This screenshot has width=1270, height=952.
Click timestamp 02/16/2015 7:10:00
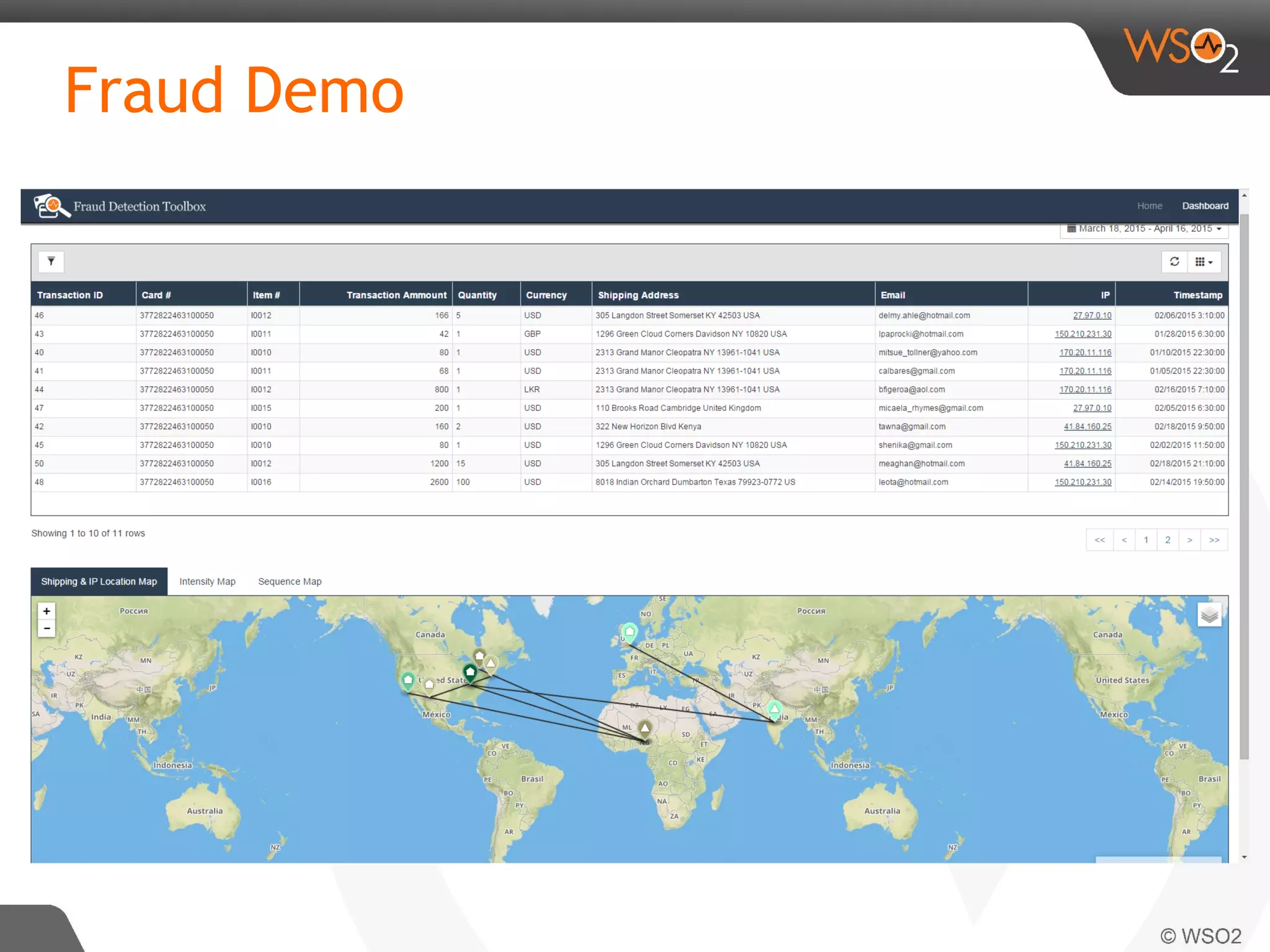pyautogui.click(x=1189, y=390)
